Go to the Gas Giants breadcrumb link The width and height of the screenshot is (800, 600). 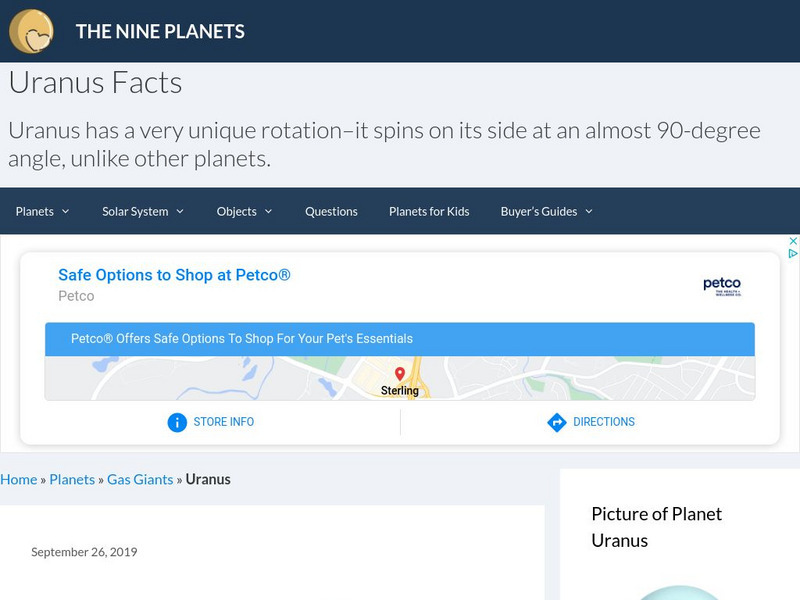pyautogui.click(x=140, y=479)
